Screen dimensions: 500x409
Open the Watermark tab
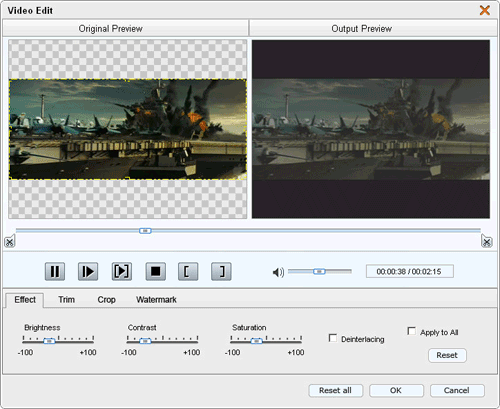[156, 300]
